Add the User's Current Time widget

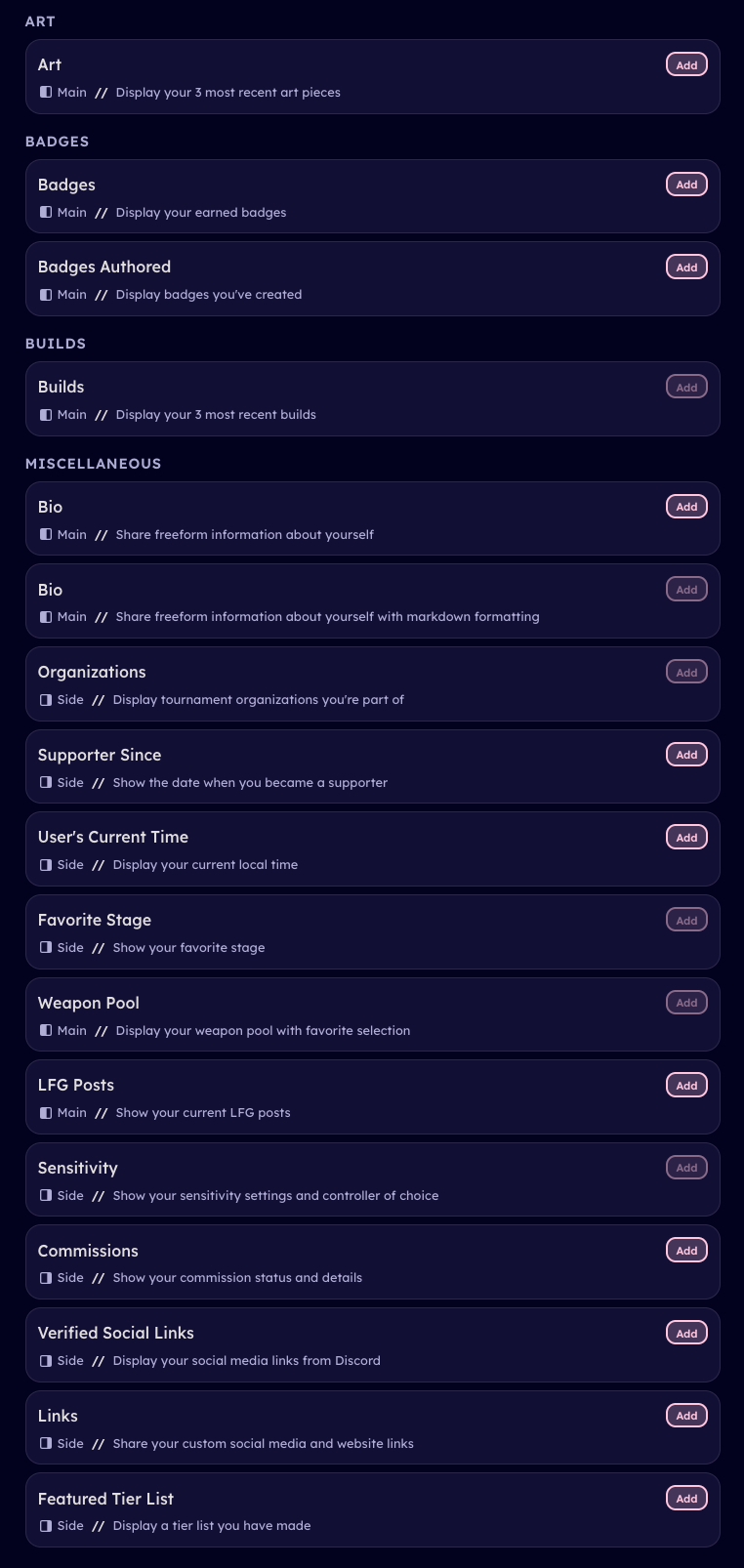686,838
